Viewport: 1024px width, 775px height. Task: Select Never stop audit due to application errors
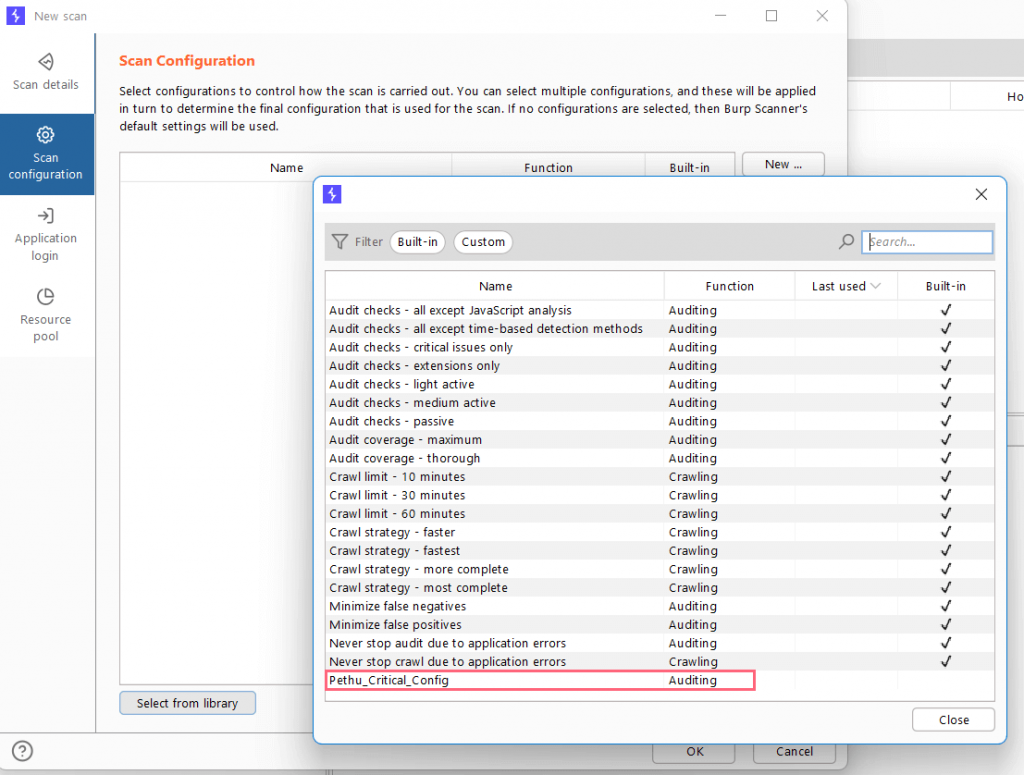[660, 643]
